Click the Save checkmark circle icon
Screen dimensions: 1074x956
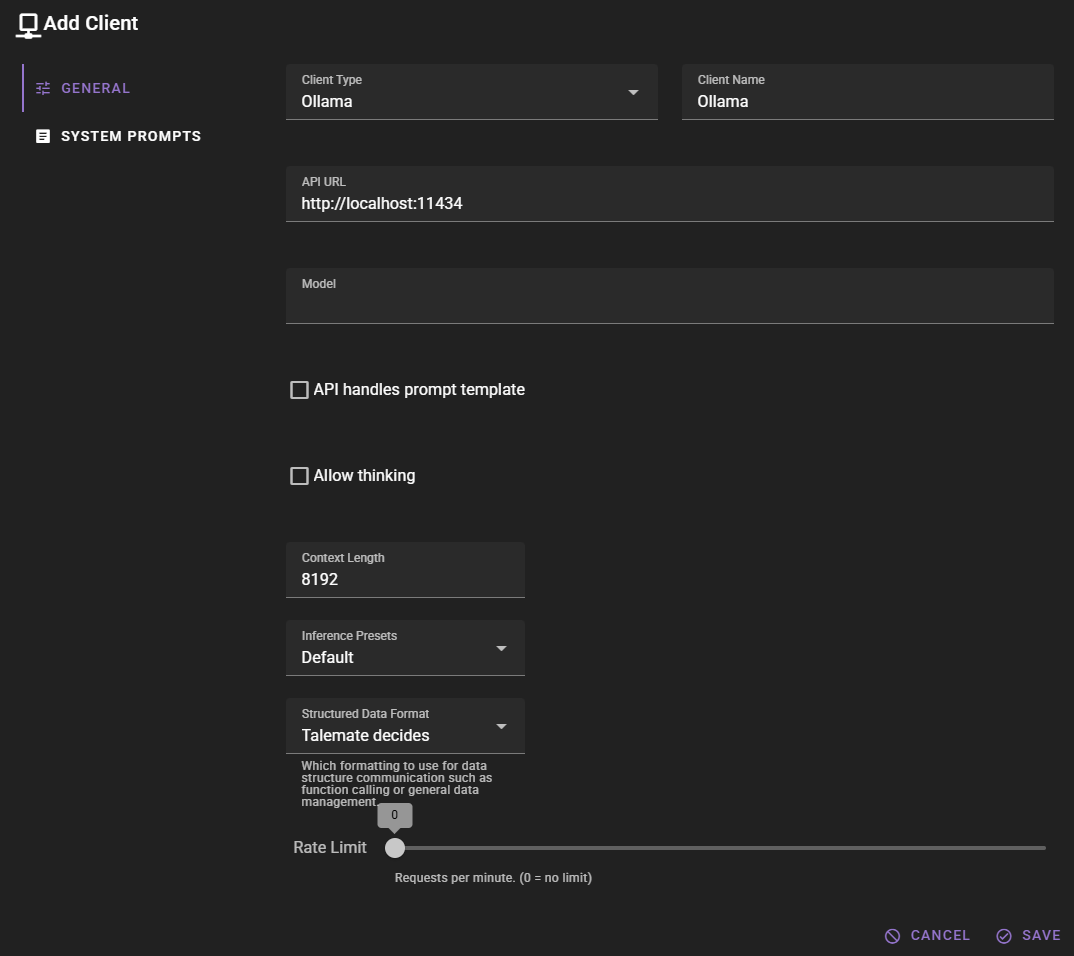point(1004,936)
